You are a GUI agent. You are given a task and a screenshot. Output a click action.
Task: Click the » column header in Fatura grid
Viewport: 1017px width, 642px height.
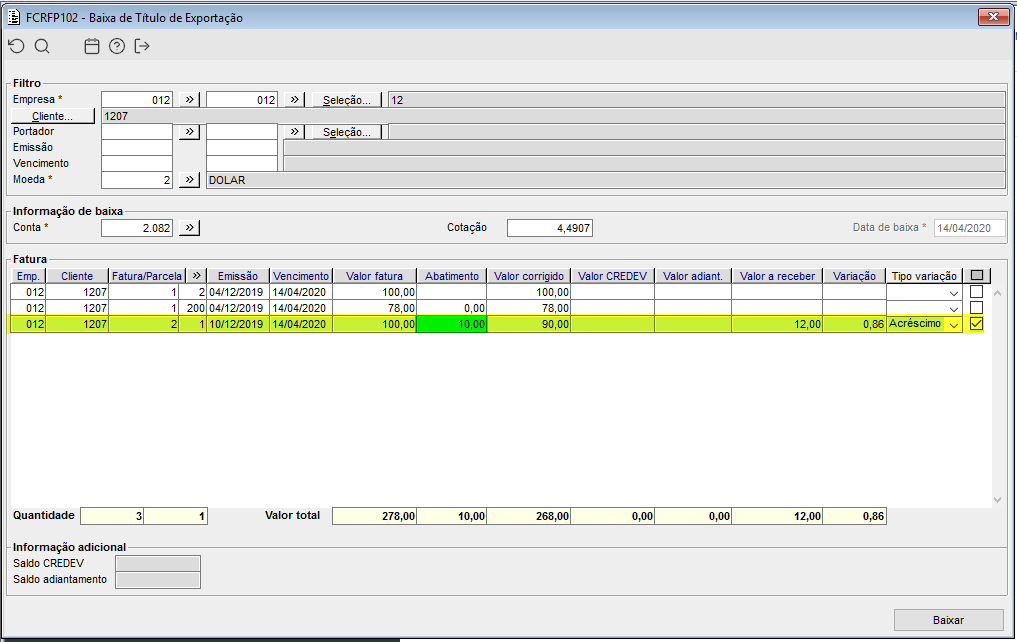coord(196,276)
